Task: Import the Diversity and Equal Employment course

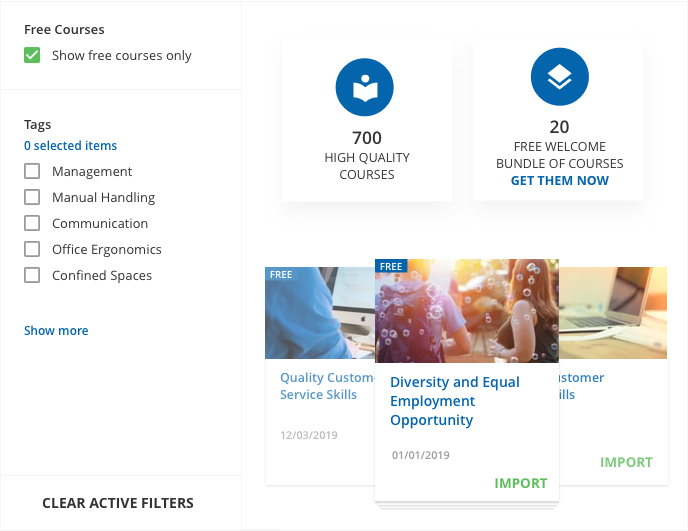Action: pos(520,483)
